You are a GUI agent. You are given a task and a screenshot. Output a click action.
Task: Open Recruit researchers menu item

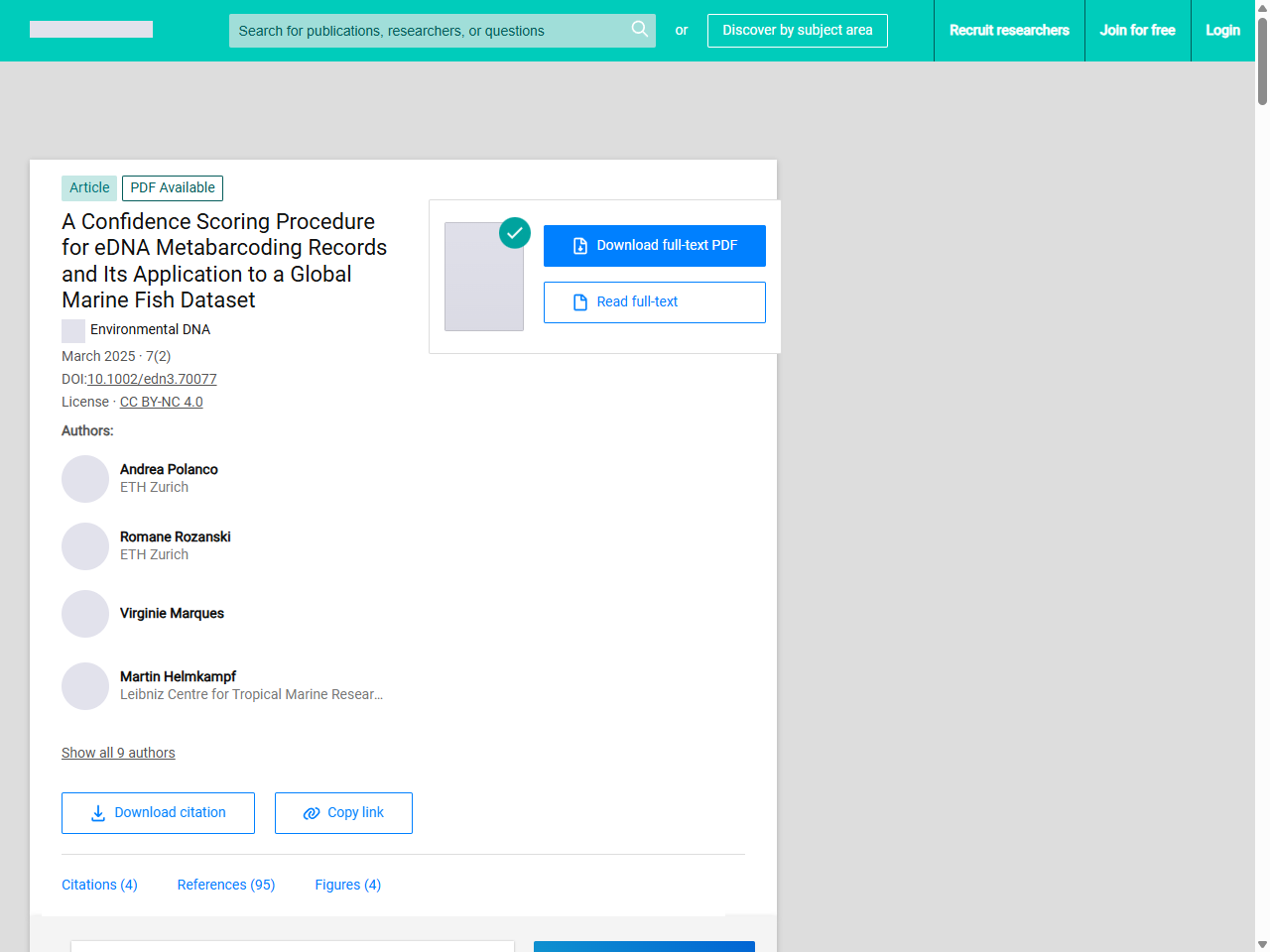click(1009, 31)
